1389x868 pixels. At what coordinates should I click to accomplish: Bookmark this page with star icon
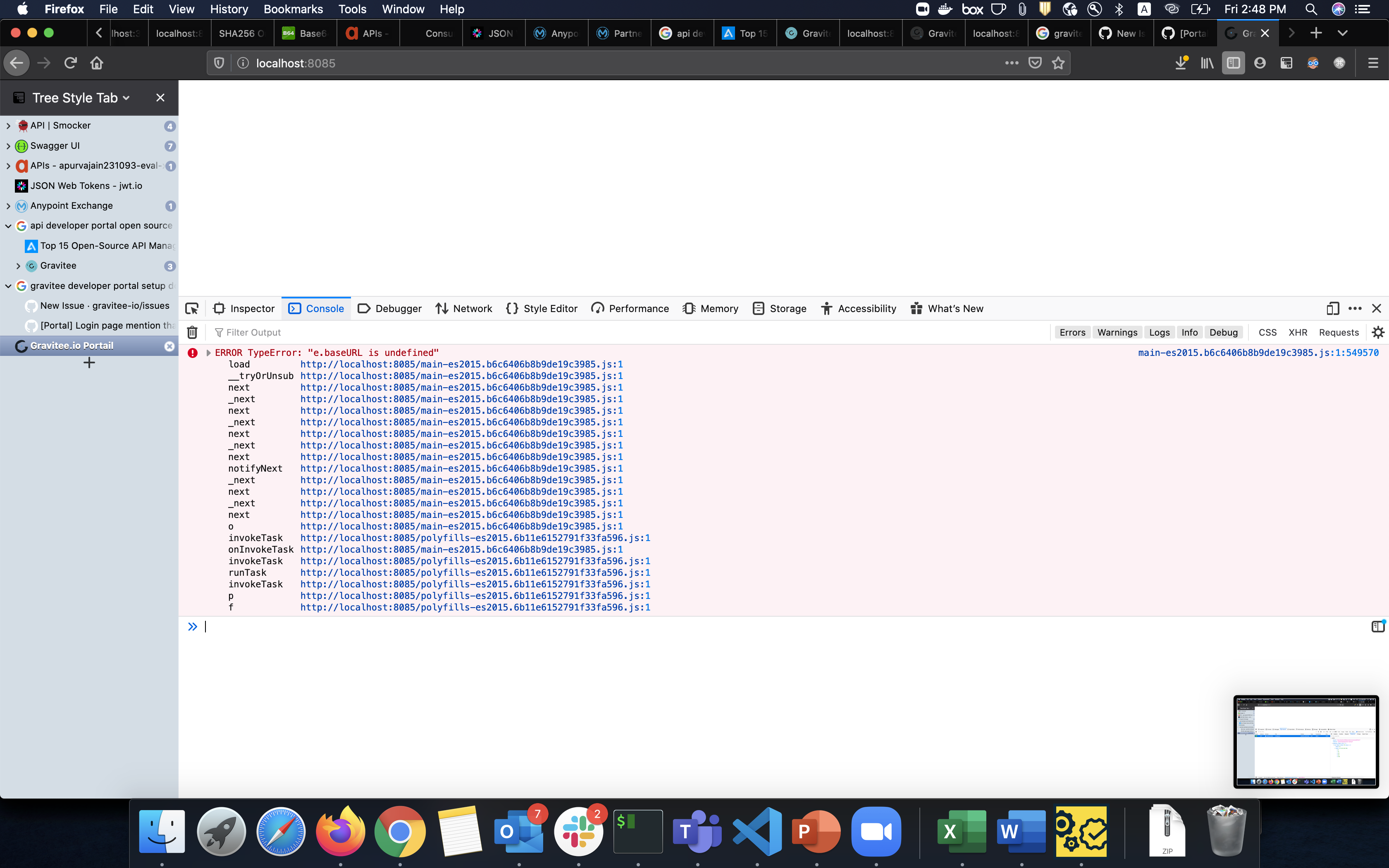pos(1058,63)
